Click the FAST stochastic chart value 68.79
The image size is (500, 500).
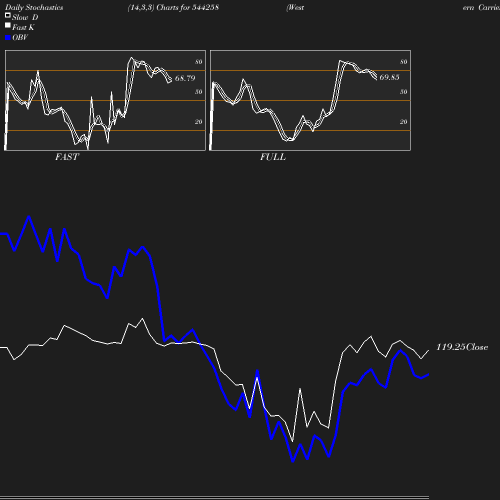tap(185, 78)
